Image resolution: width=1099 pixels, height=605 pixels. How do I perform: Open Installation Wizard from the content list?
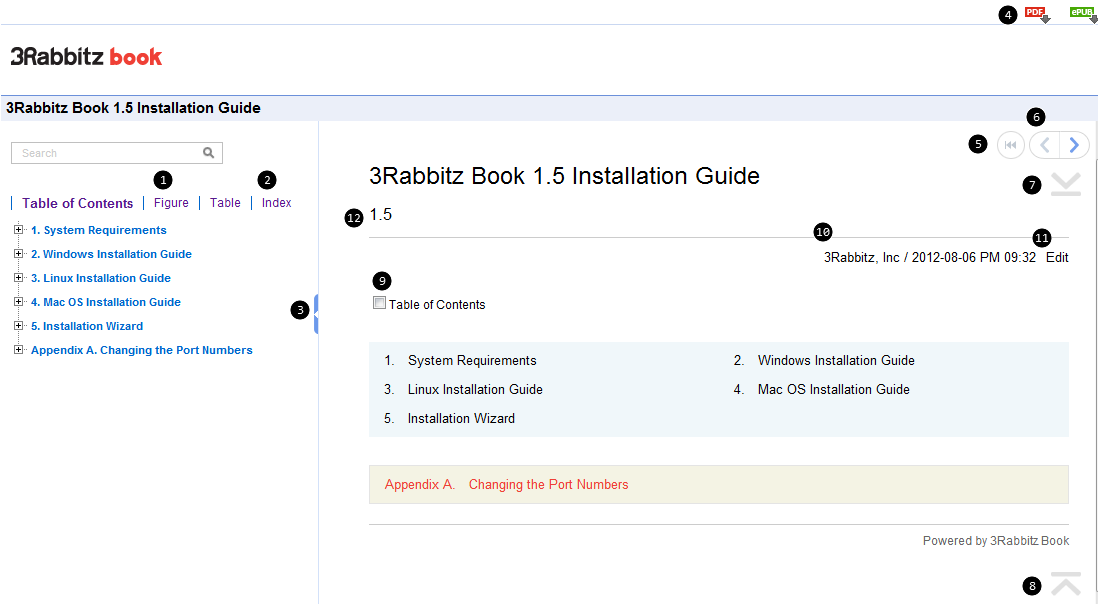461,419
